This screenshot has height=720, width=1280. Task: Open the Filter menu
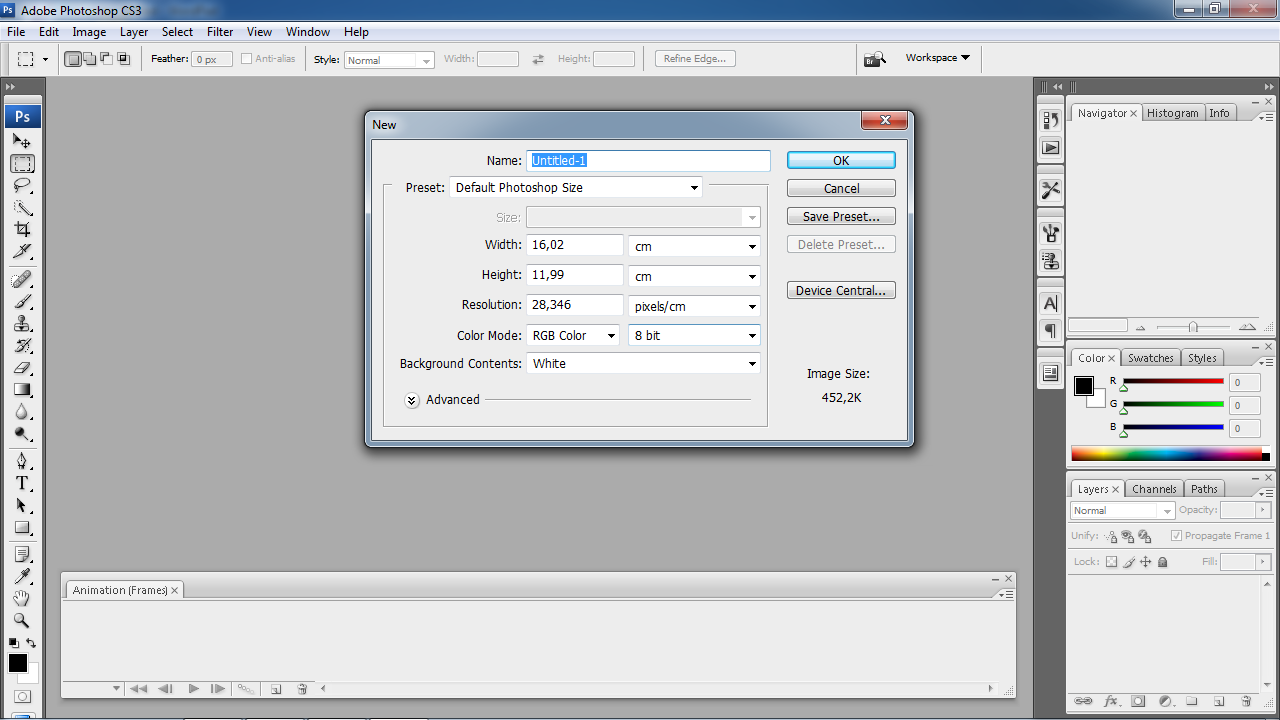tap(220, 32)
